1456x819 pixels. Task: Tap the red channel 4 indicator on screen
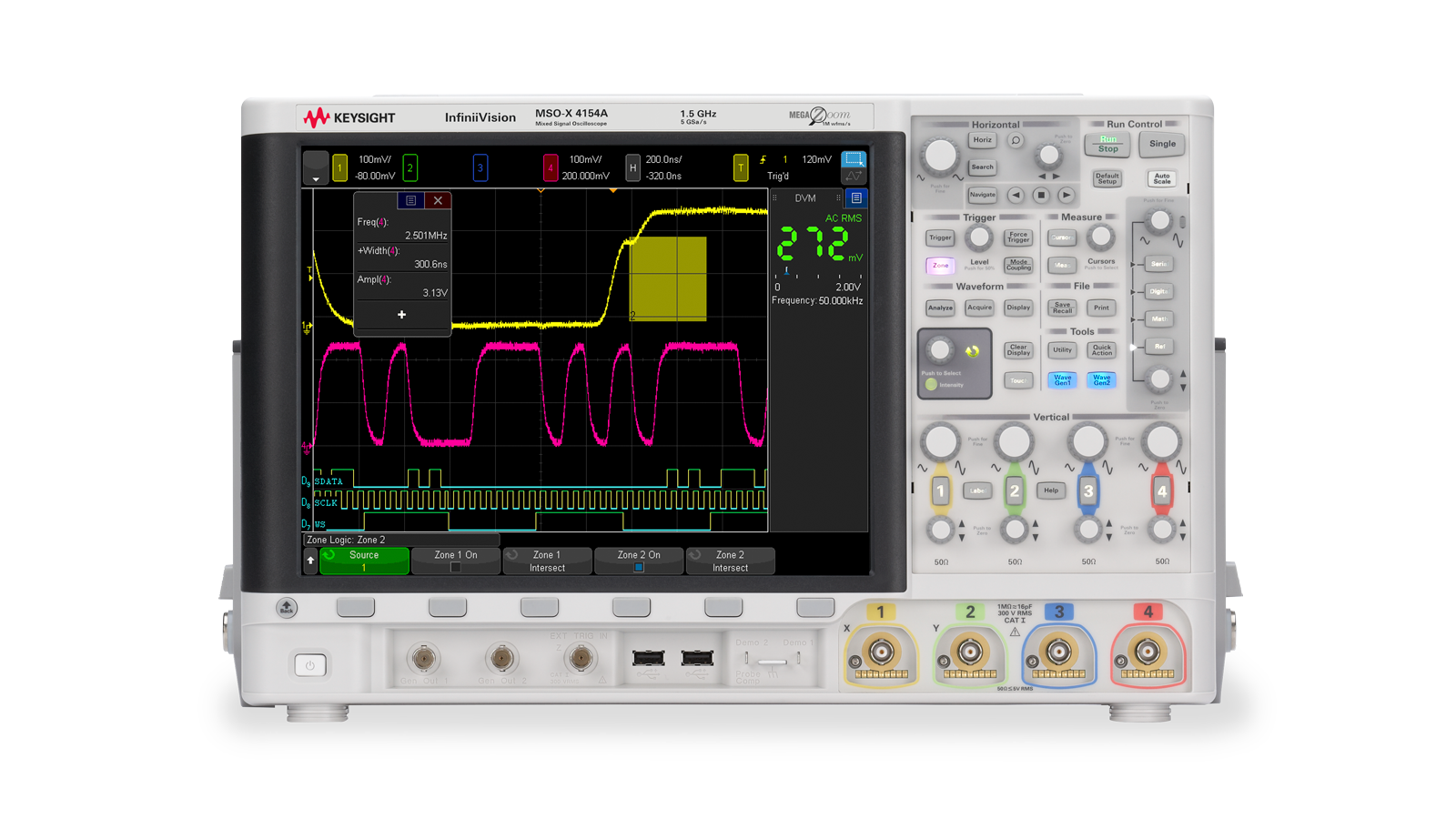click(x=550, y=167)
